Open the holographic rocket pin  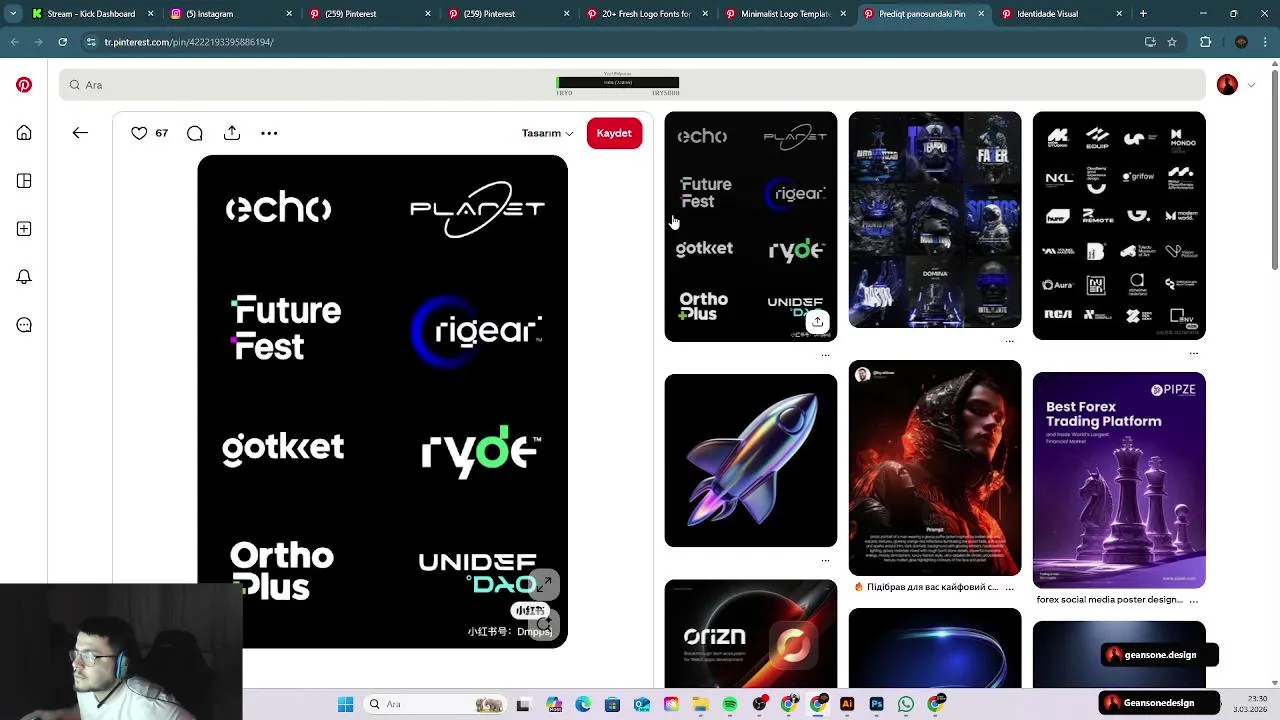pos(751,460)
